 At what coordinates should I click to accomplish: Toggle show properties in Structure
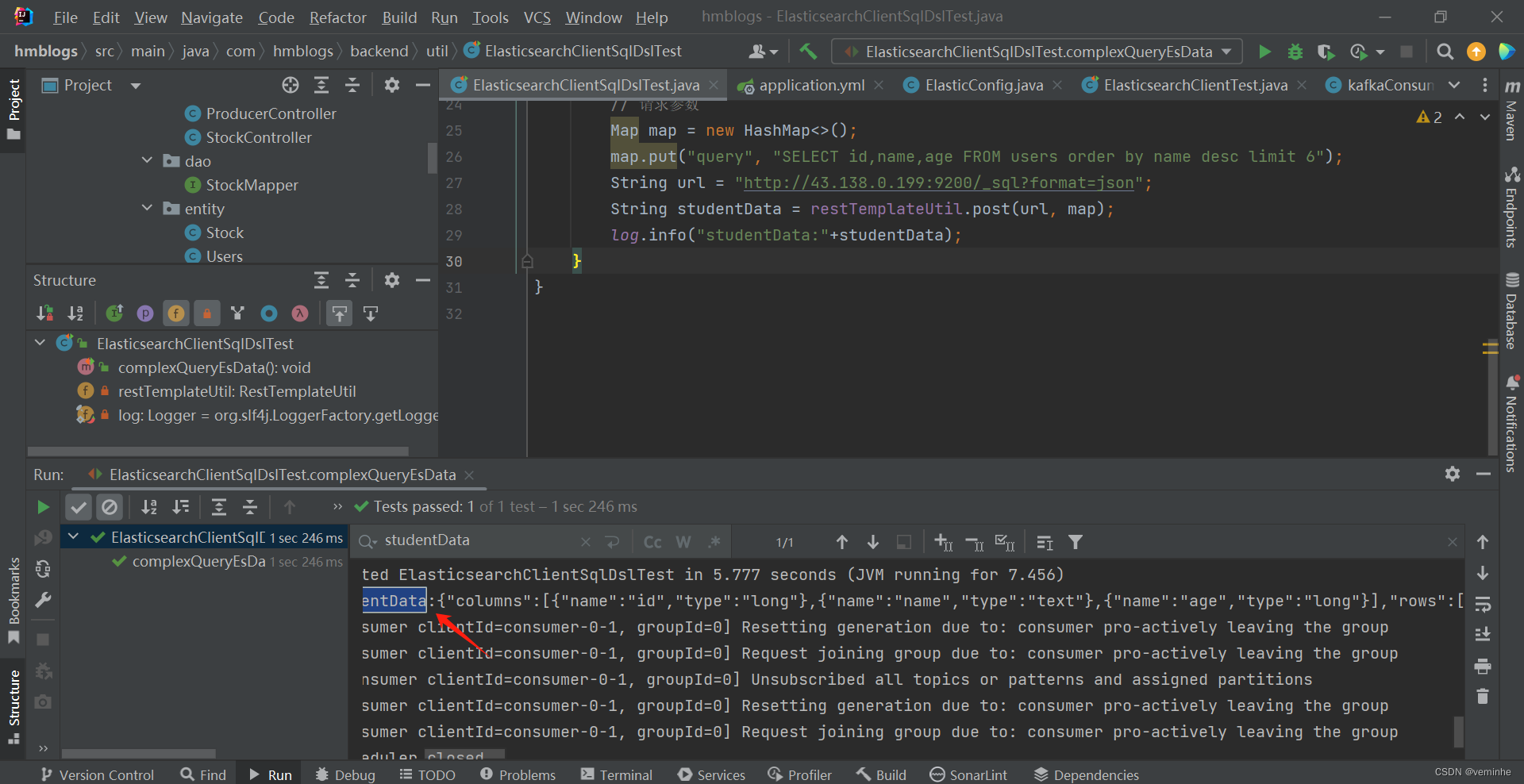tap(145, 313)
